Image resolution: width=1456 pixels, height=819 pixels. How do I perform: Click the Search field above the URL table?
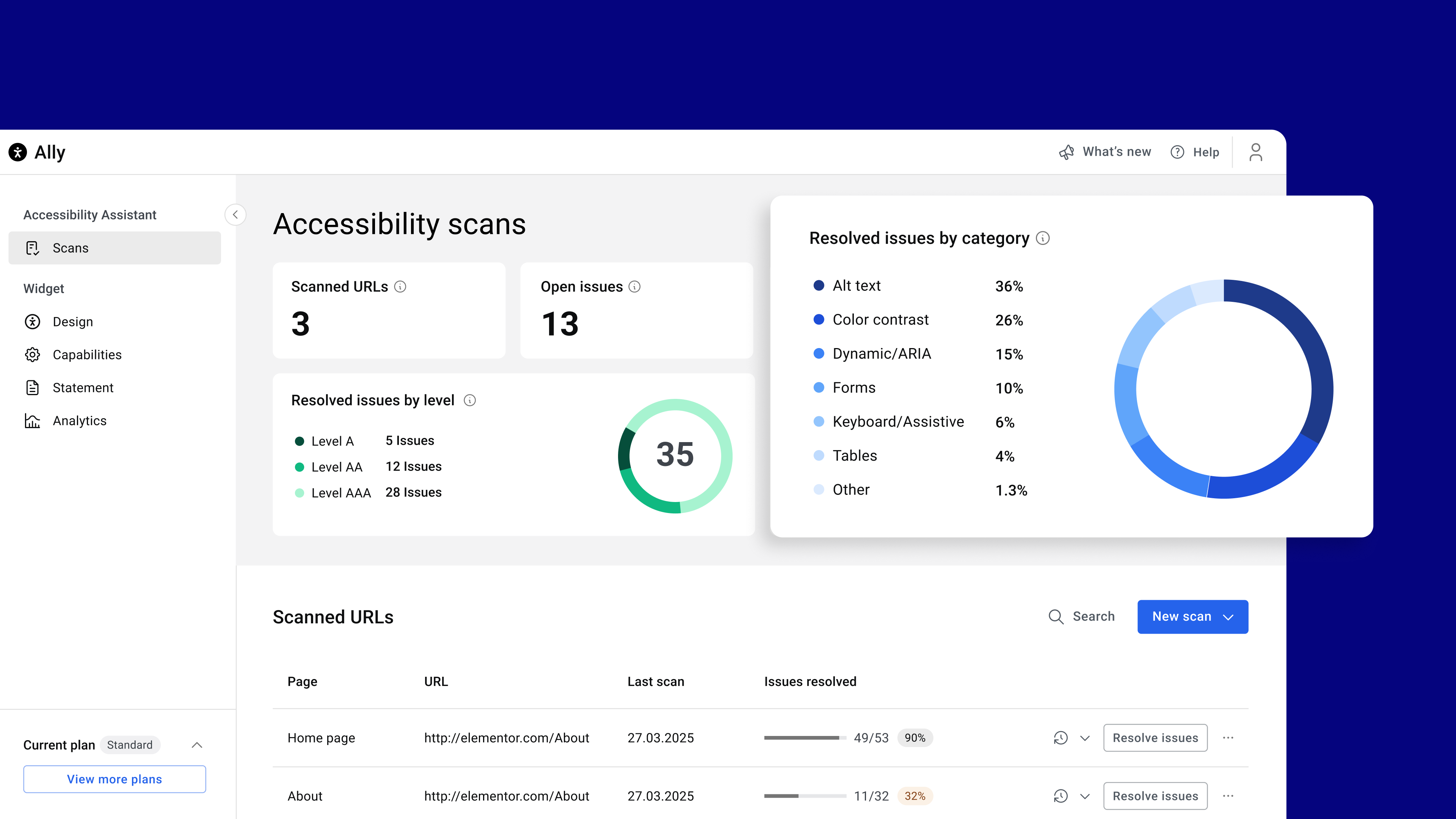[1082, 617]
